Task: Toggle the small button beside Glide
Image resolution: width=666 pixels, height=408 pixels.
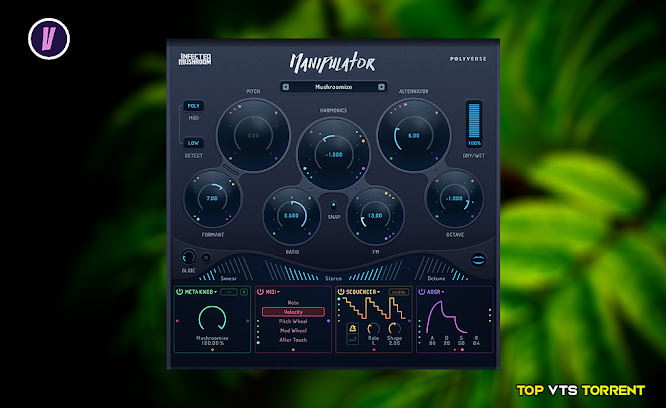Action: [x=206, y=257]
